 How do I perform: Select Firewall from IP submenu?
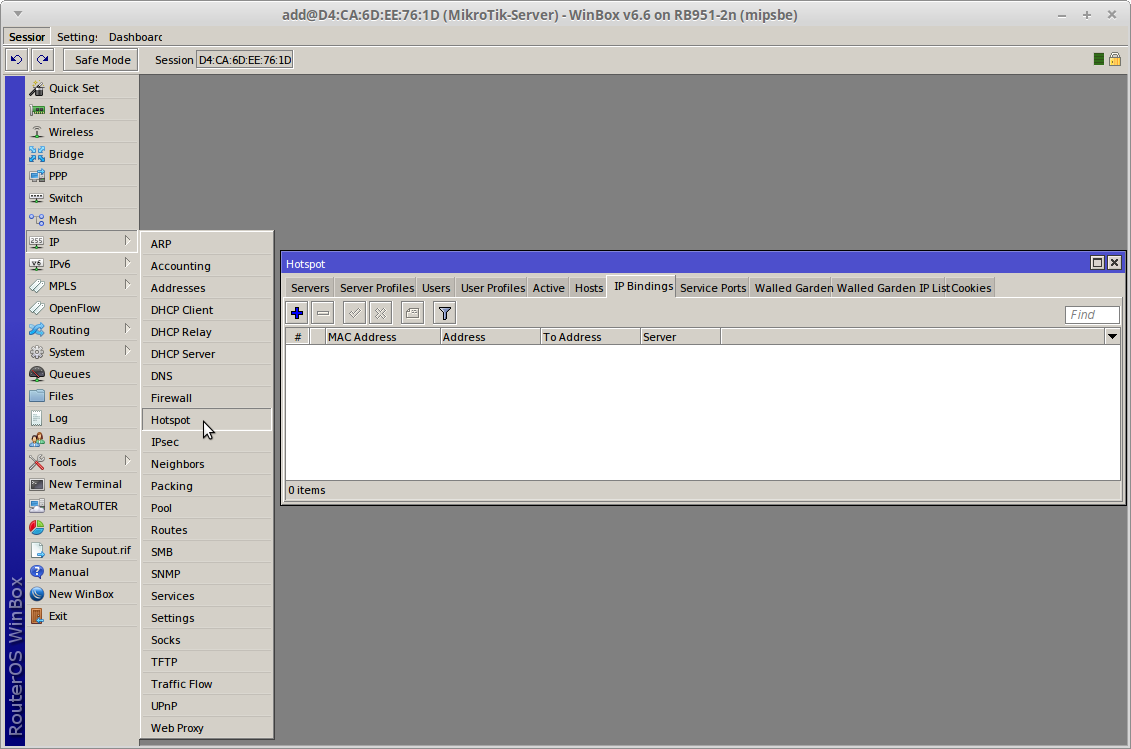pyautogui.click(x=207, y=398)
